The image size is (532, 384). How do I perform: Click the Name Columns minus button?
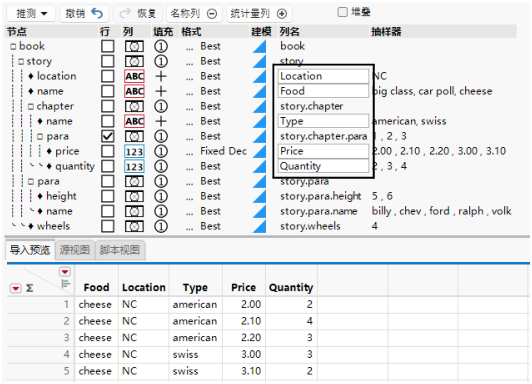[194, 14]
